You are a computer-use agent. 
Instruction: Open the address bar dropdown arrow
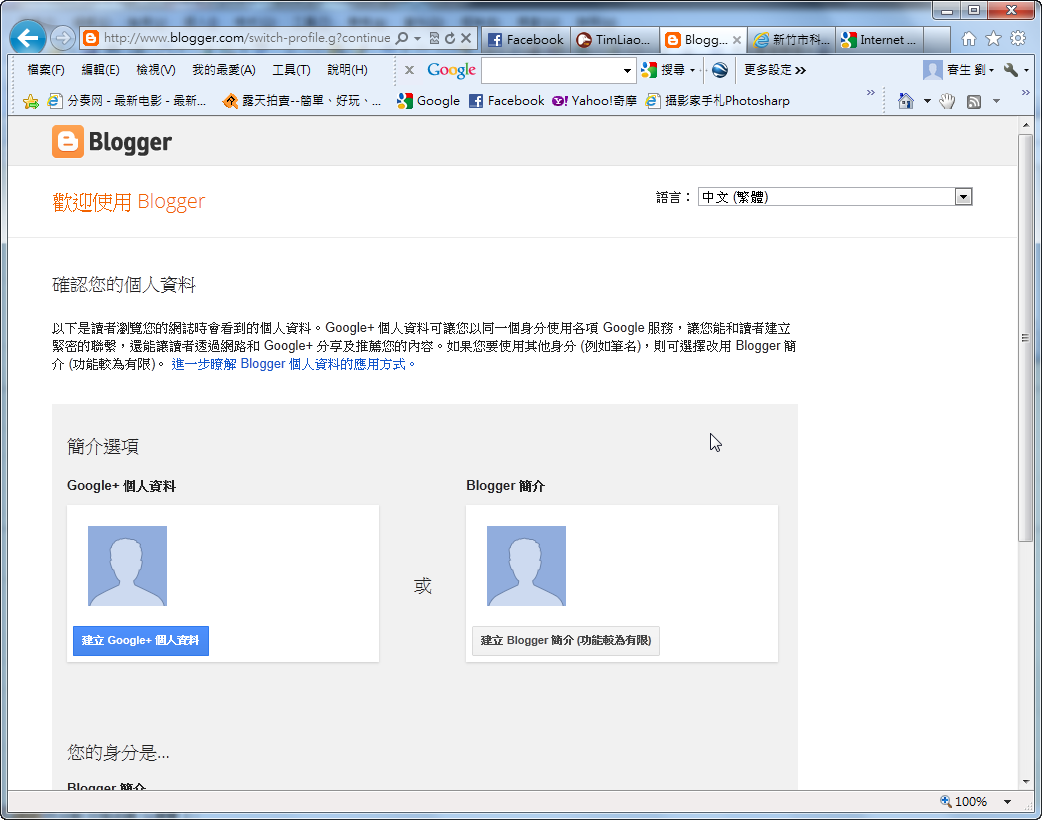[417, 39]
